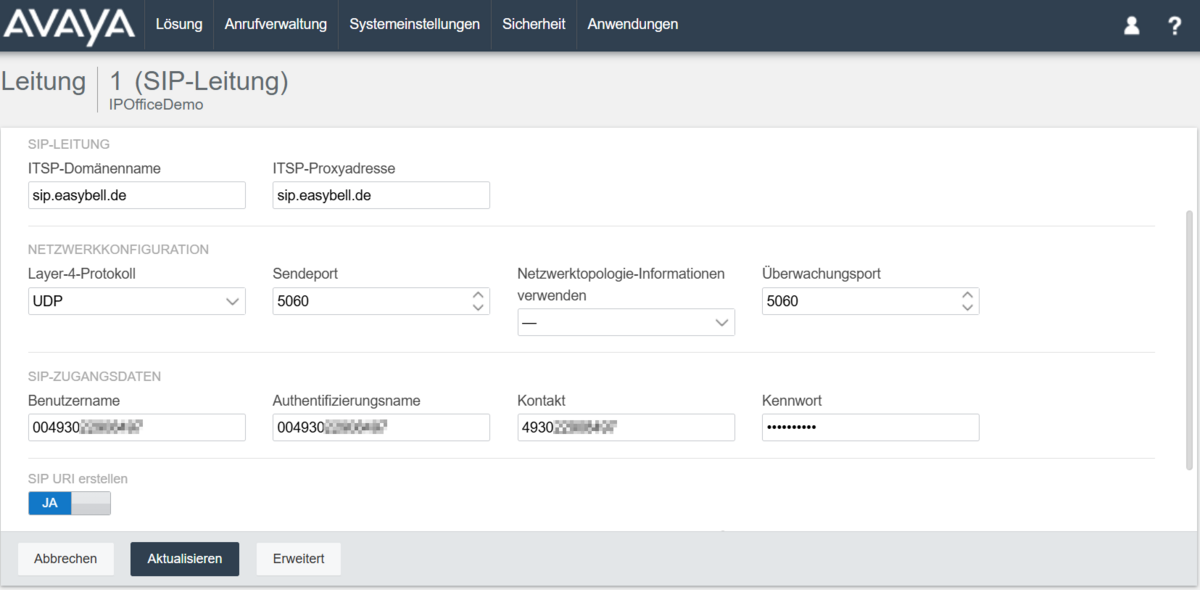Image resolution: width=1200 pixels, height=590 pixels.
Task: Open the Lösung menu
Action: (179, 25)
